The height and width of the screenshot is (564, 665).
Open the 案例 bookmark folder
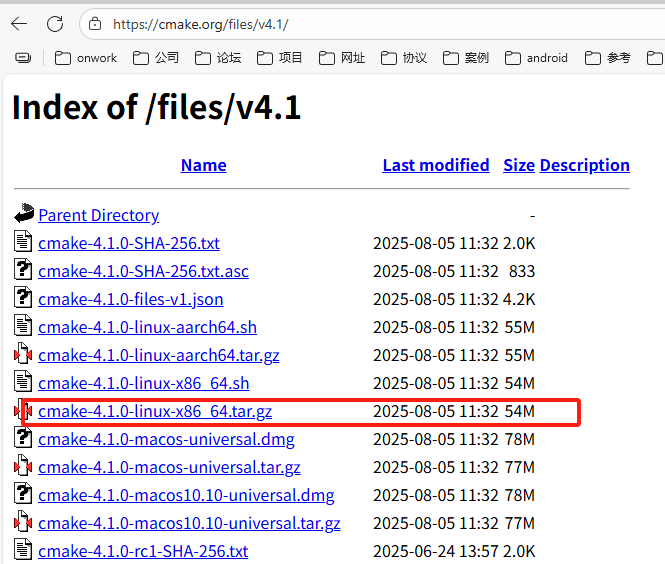(x=466, y=58)
